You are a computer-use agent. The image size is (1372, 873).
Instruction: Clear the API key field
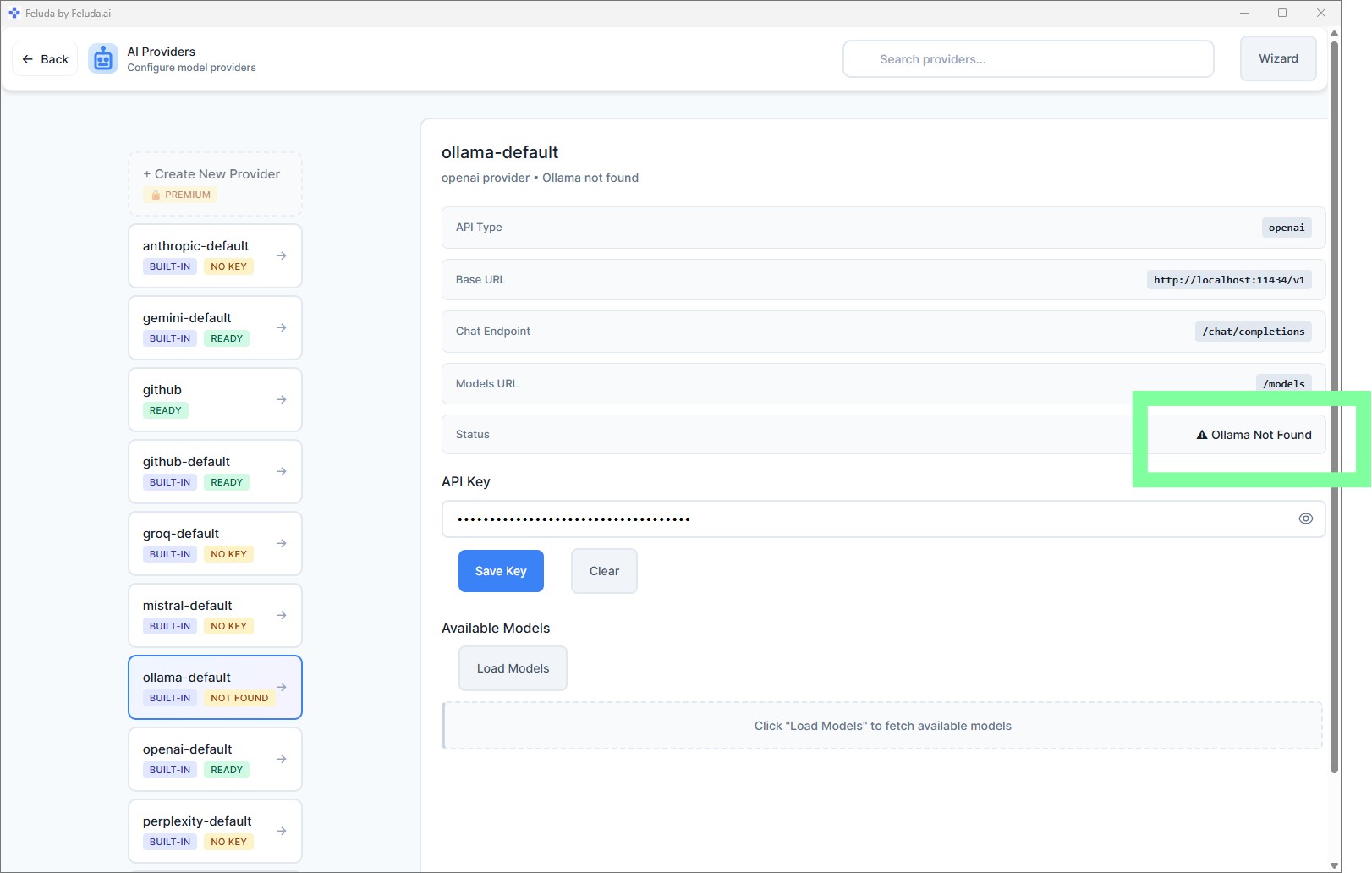[x=604, y=571]
